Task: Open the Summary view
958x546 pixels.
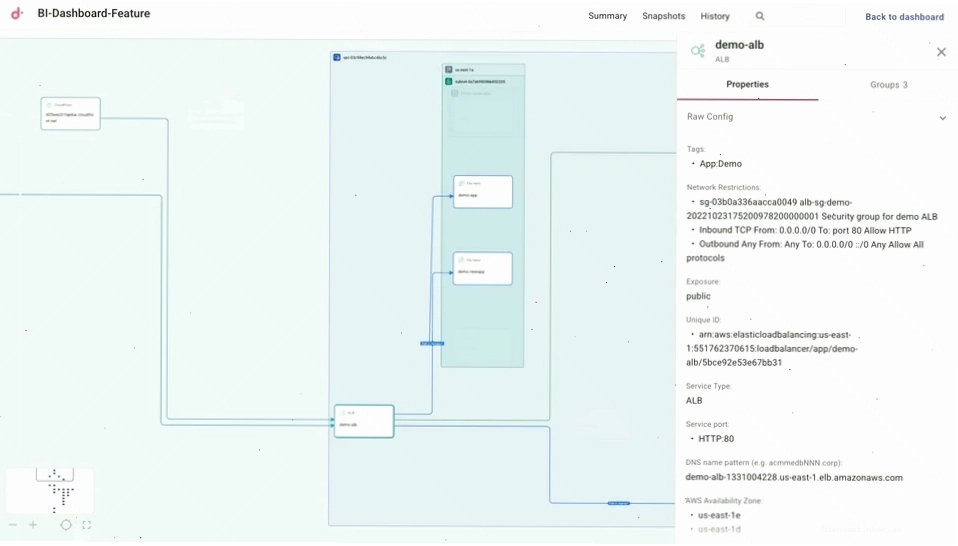Action: click(607, 16)
